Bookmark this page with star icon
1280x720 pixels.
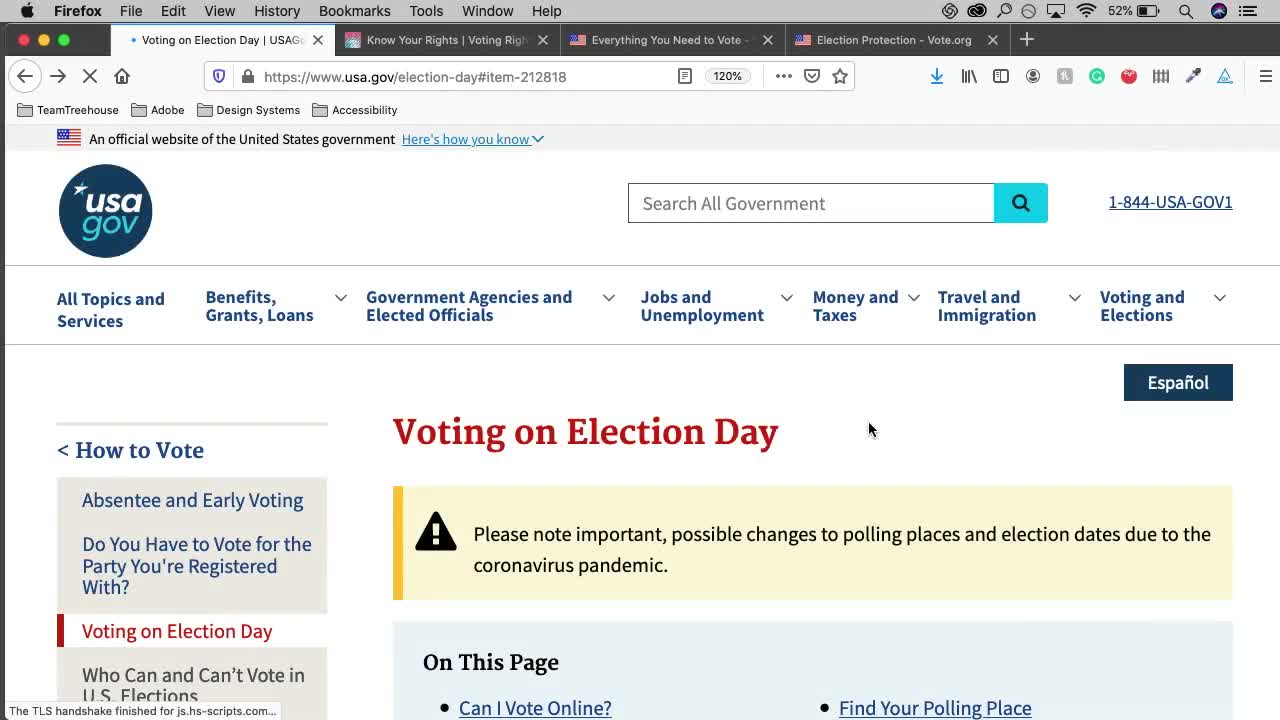tap(840, 76)
